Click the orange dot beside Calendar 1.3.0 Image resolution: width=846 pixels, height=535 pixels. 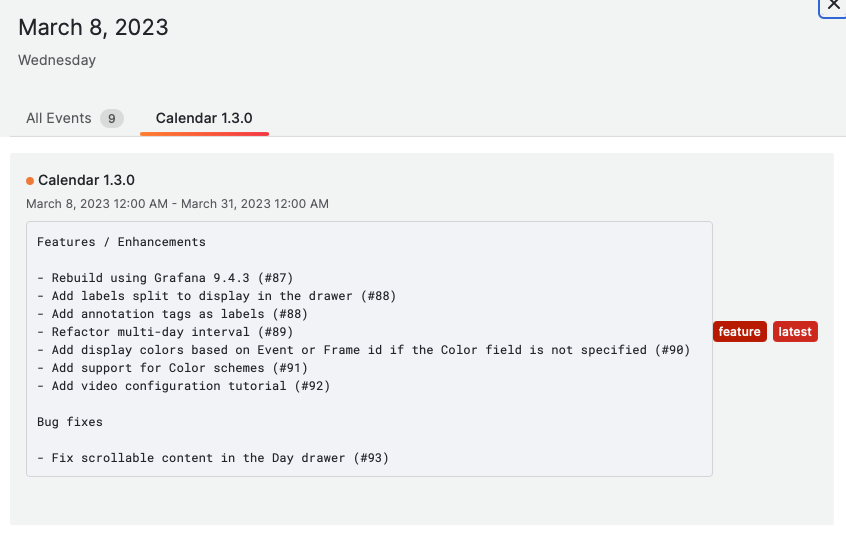point(30,181)
